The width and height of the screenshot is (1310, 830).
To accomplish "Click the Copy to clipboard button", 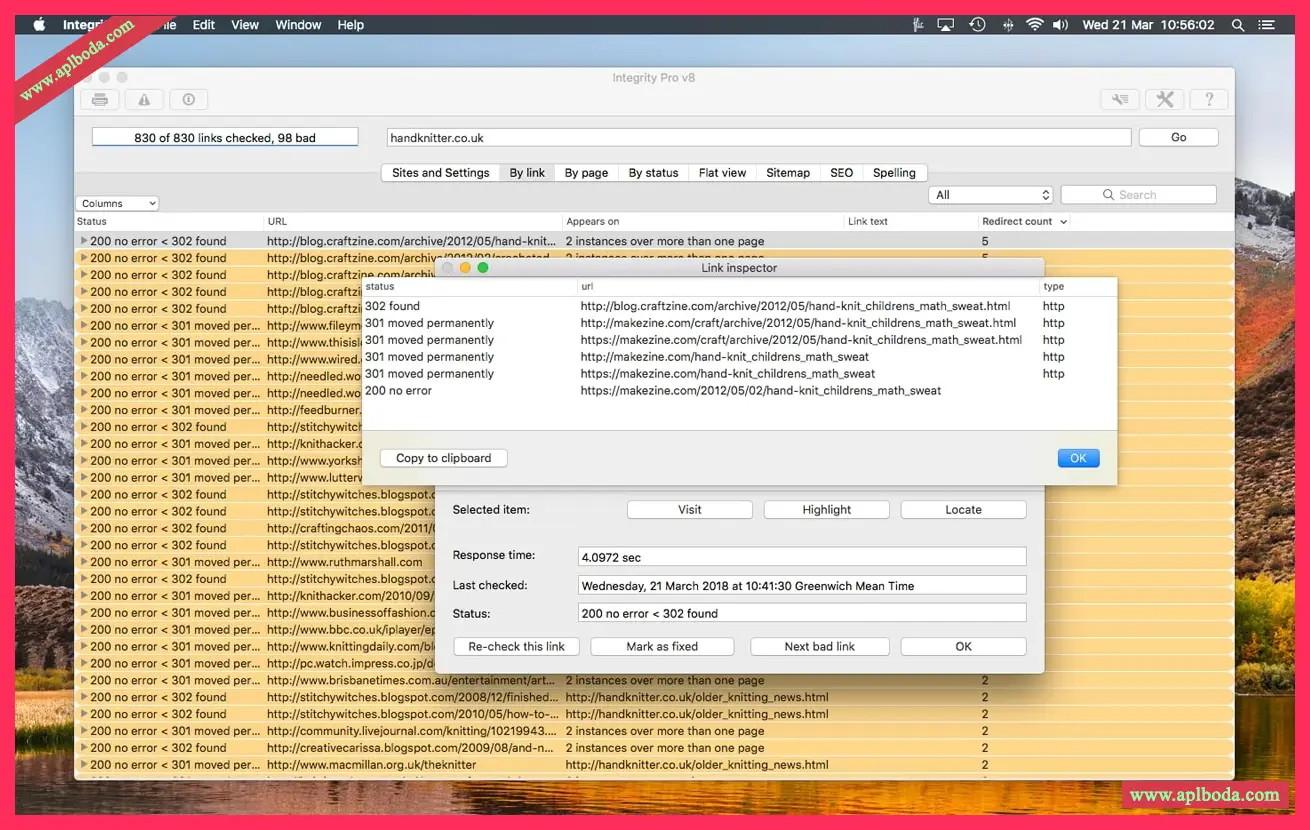I will point(443,458).
